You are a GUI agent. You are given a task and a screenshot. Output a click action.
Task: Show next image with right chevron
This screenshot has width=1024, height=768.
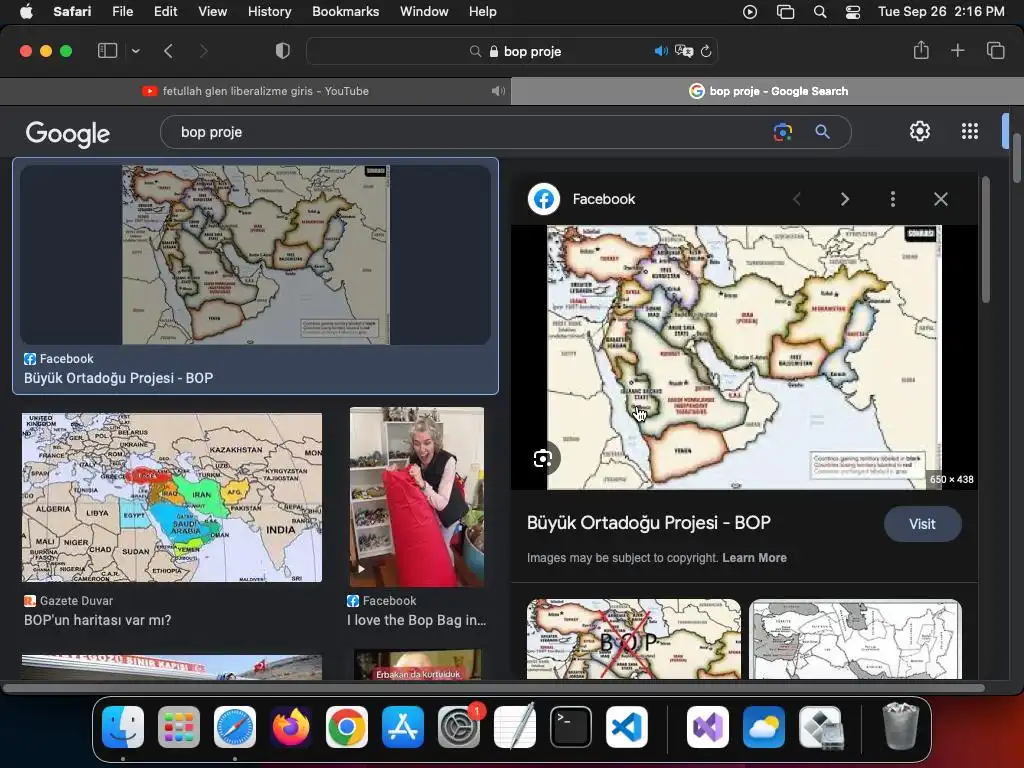[845, 199]
